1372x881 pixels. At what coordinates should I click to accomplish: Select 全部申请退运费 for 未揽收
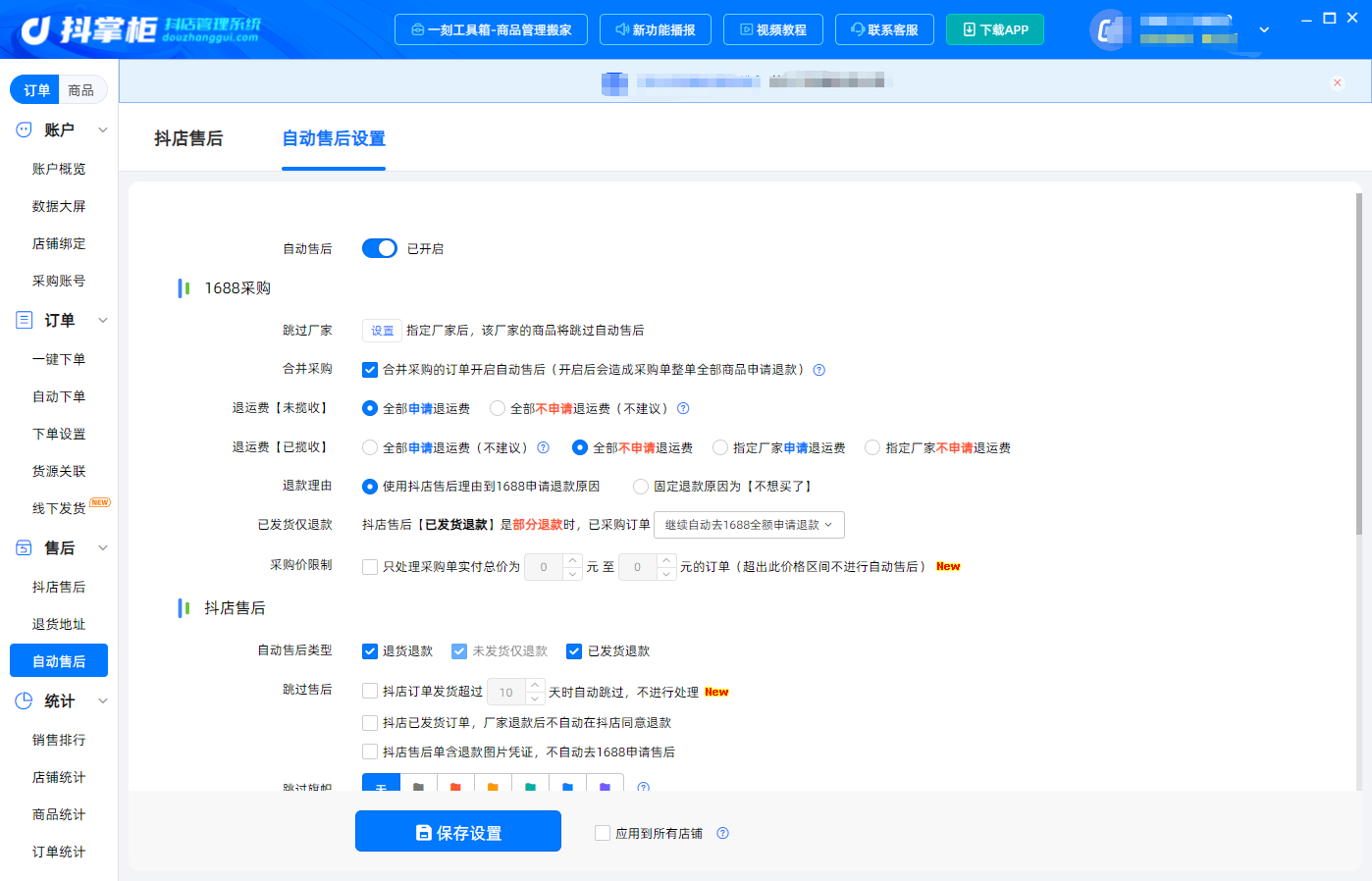[x=370, y=408]
